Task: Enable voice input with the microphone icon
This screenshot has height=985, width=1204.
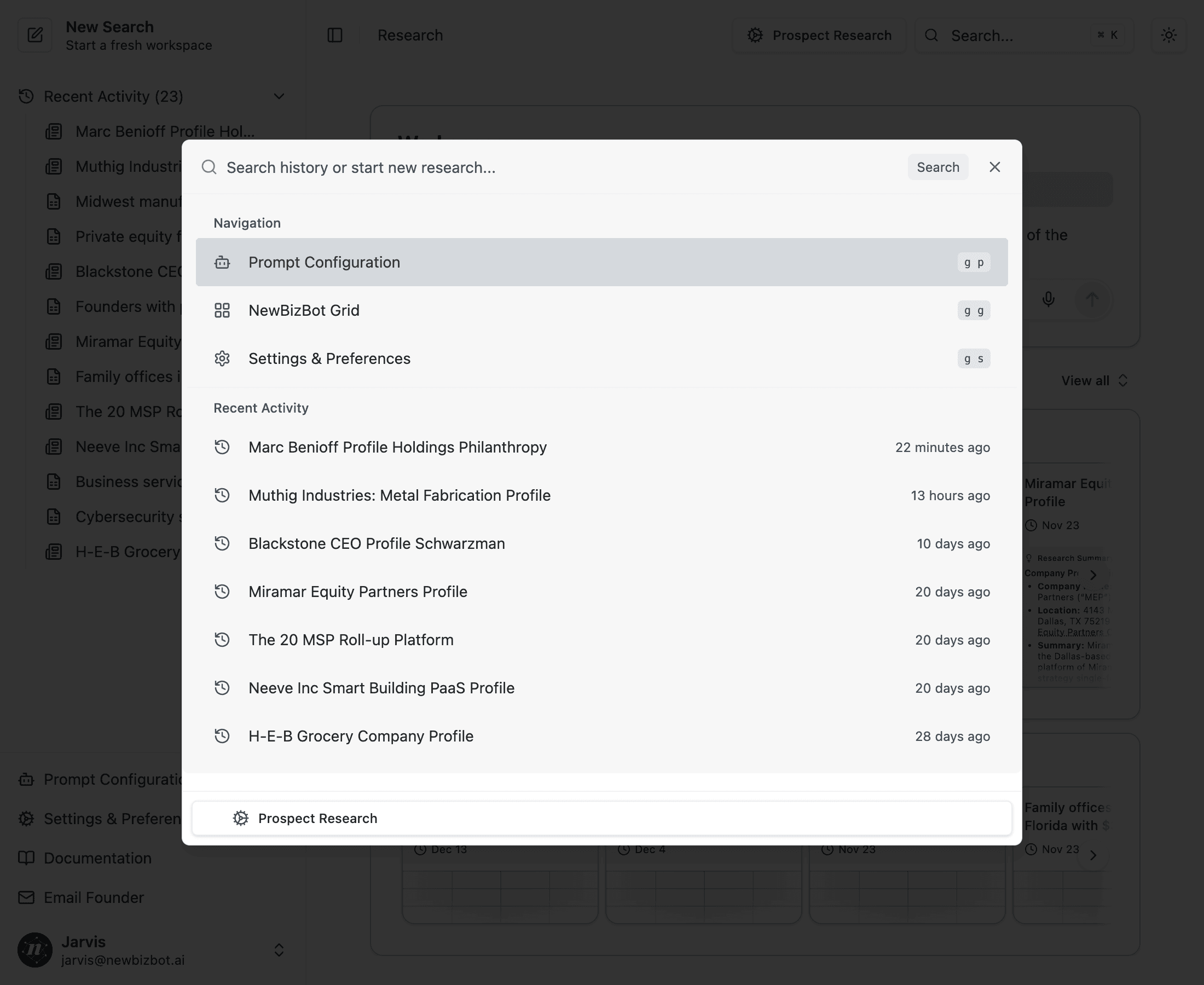Action: pos(1049,299)
